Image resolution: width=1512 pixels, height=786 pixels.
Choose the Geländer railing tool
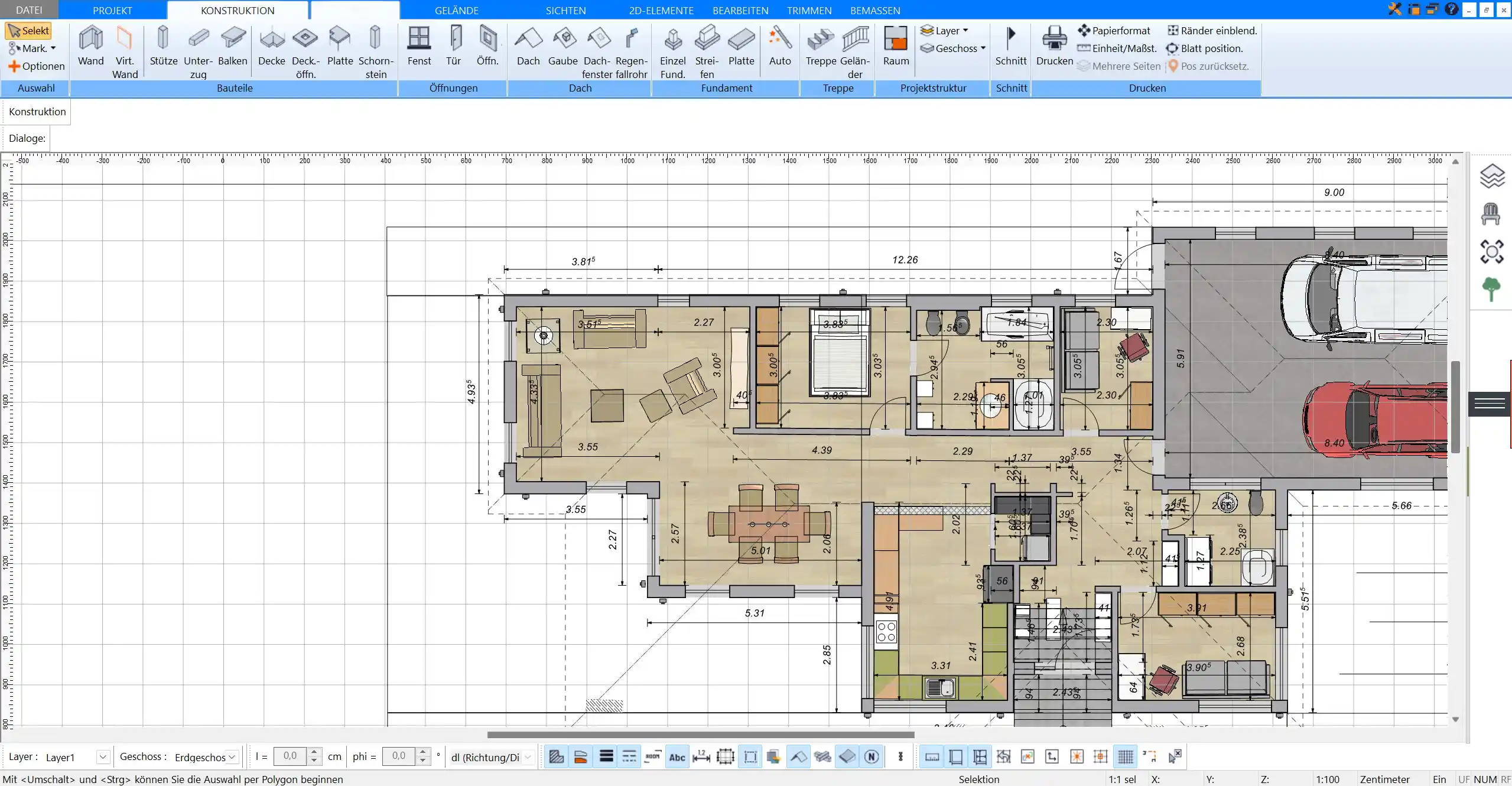(x=855, y=52)
